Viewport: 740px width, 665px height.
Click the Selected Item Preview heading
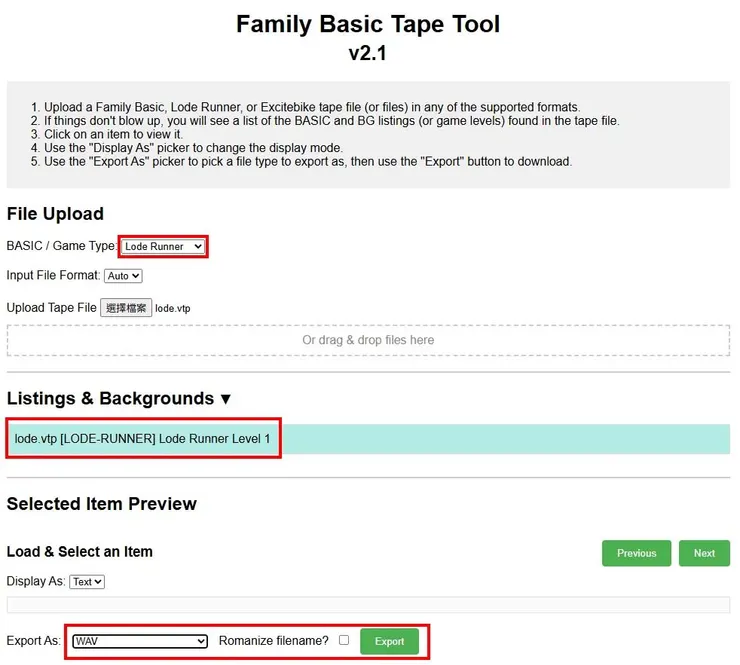[102, 504]
